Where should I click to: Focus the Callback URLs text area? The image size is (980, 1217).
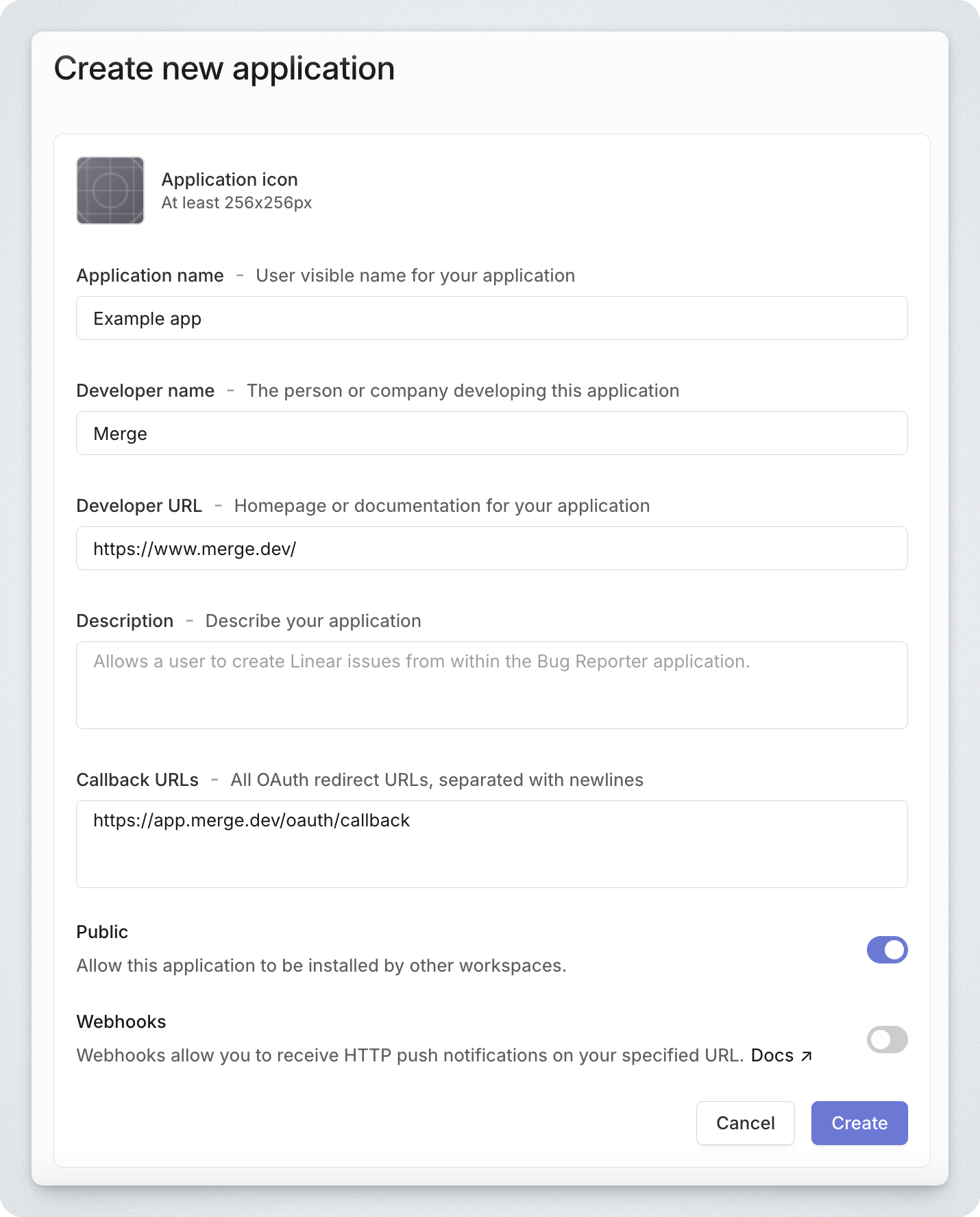[x=491, y=844]
